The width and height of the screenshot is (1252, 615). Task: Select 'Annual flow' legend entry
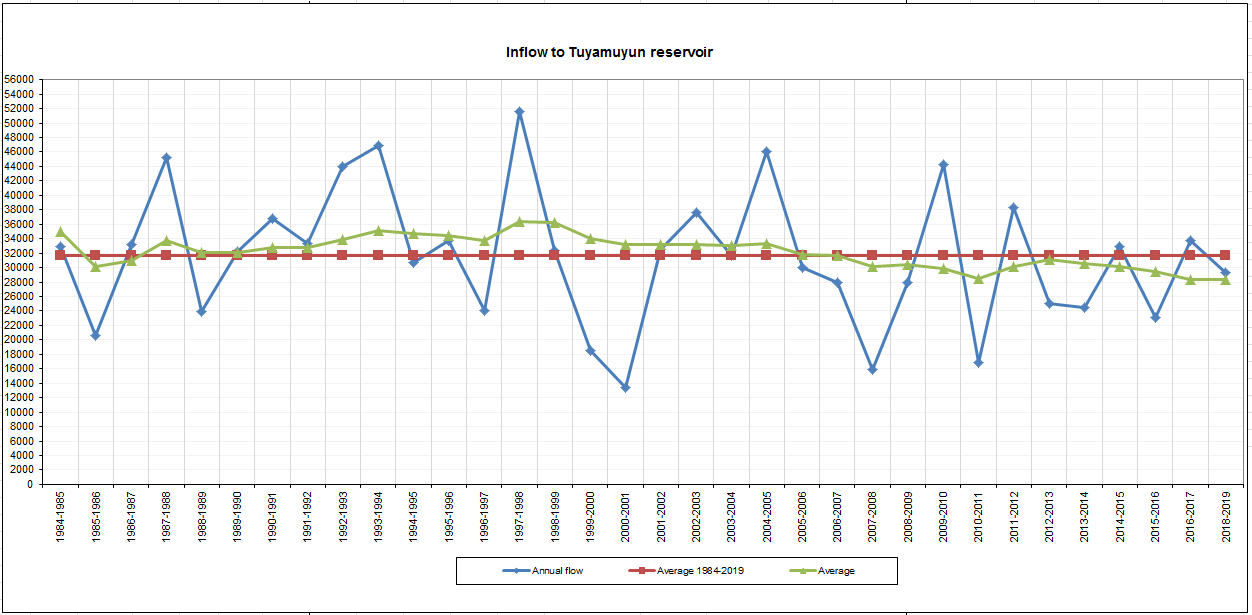coord(558,571)
